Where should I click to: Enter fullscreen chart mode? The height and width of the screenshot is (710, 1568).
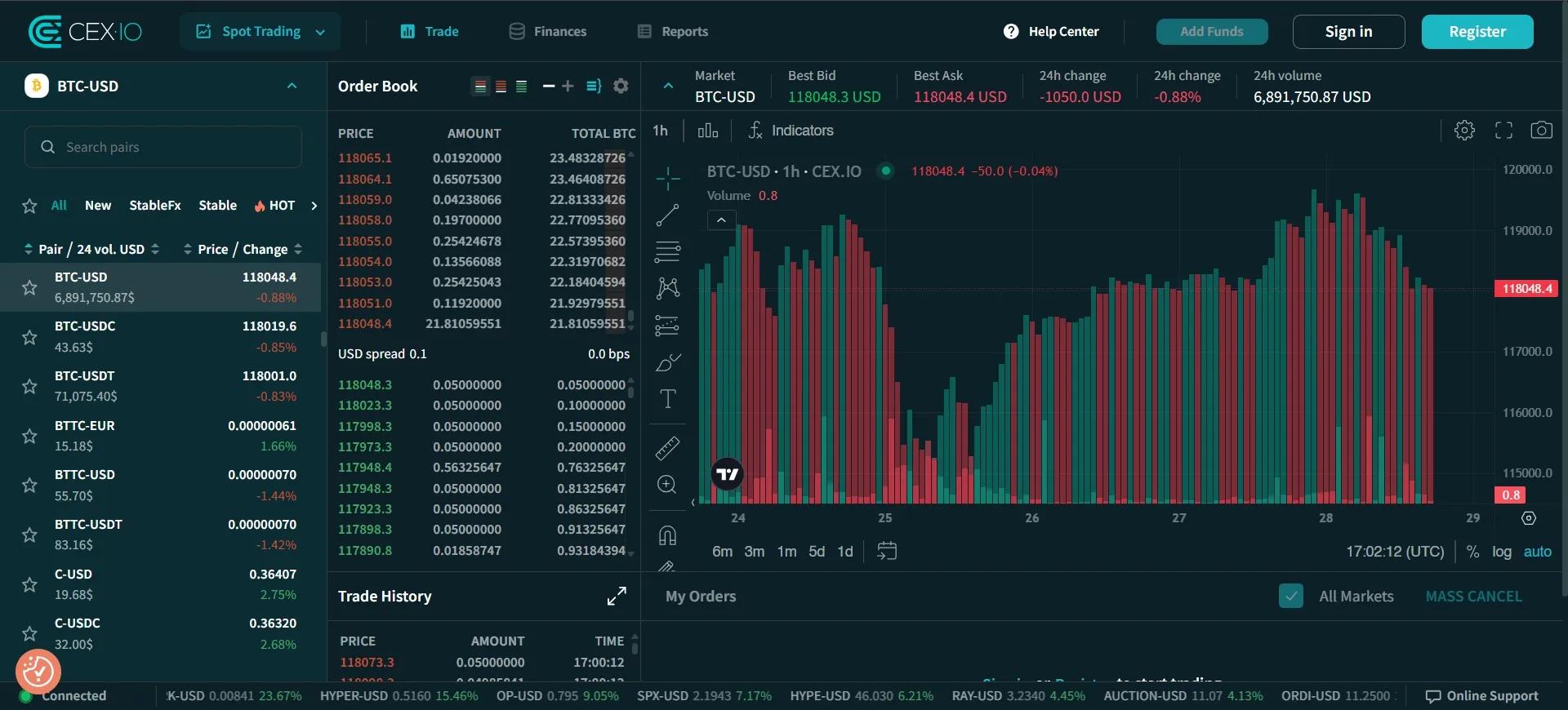(1503, 130)
